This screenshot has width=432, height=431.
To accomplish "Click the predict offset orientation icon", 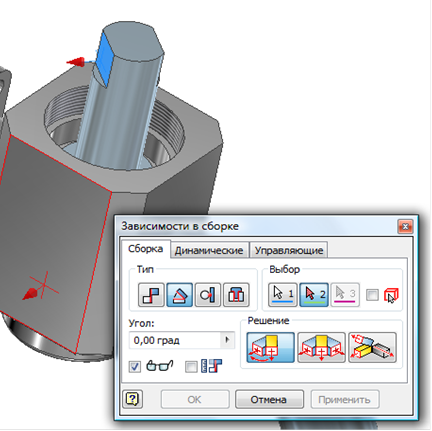I will (212, 366).
